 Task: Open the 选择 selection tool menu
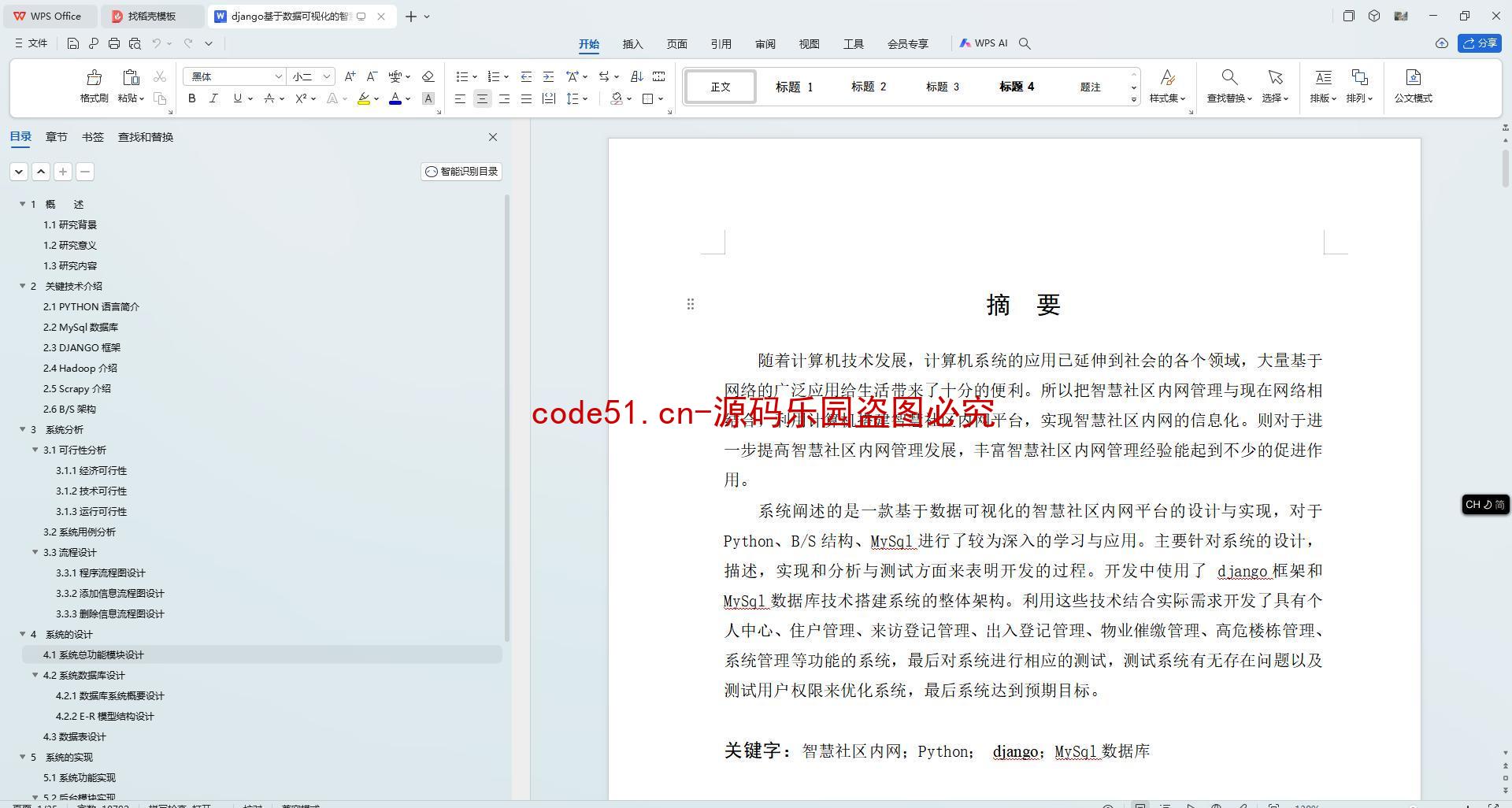(x=1275, y=86)
